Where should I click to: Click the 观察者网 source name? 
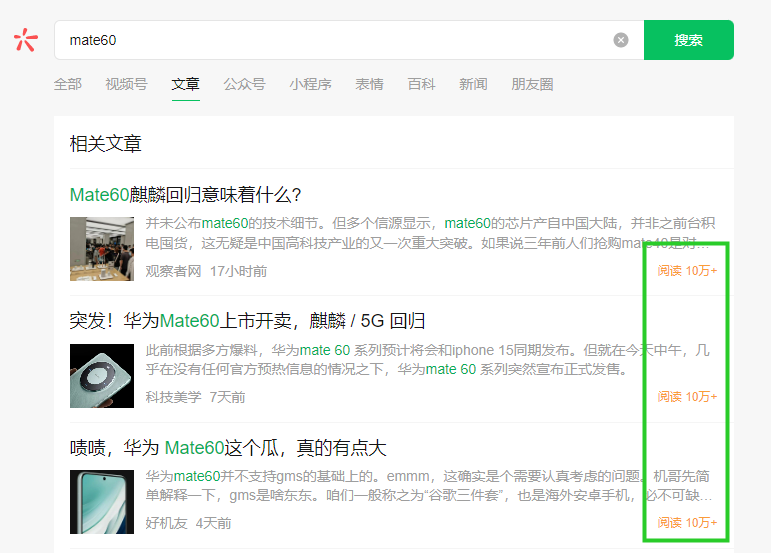(173, 271)
